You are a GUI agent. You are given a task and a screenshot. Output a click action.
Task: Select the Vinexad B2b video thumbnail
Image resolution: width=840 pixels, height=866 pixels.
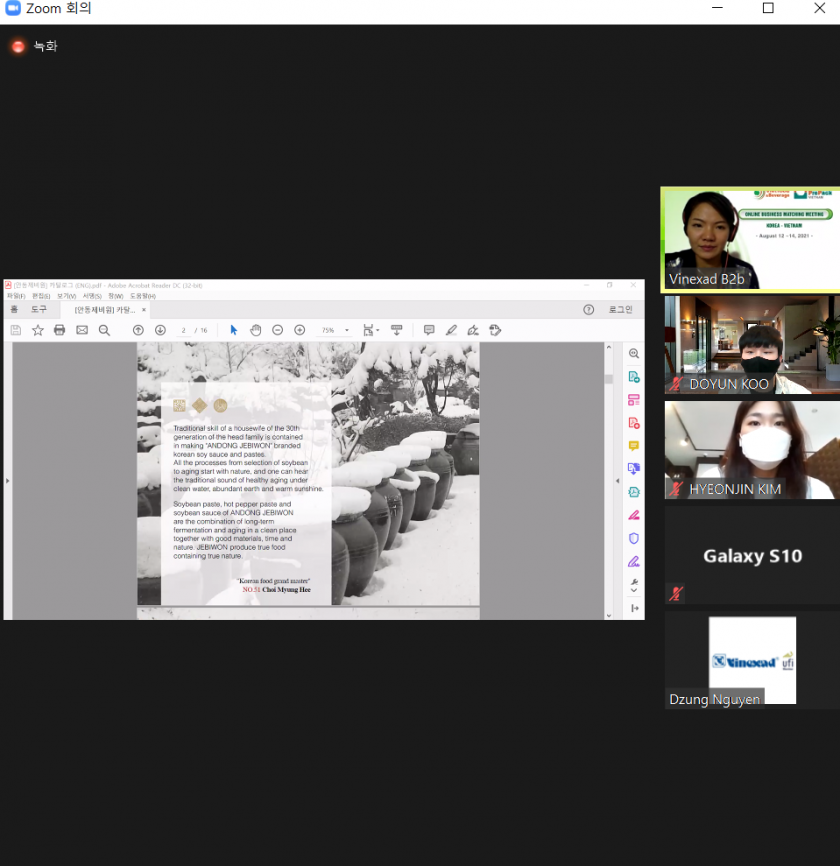coord(751,239)
